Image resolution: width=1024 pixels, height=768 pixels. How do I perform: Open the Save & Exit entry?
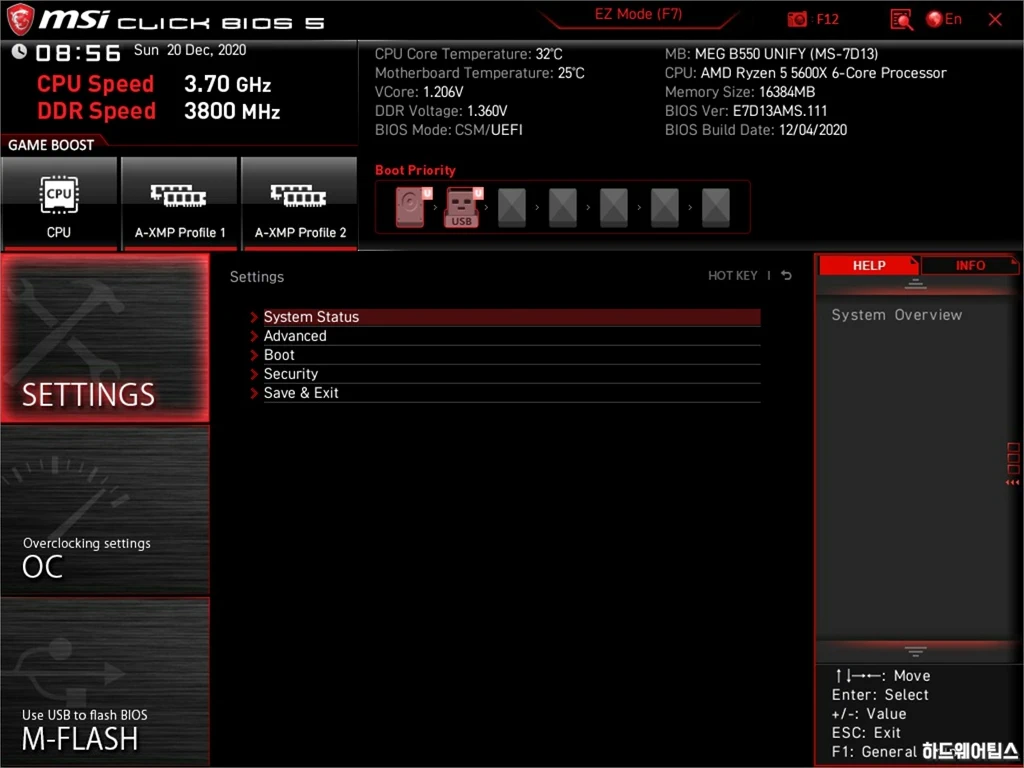(x=511, y=392)
